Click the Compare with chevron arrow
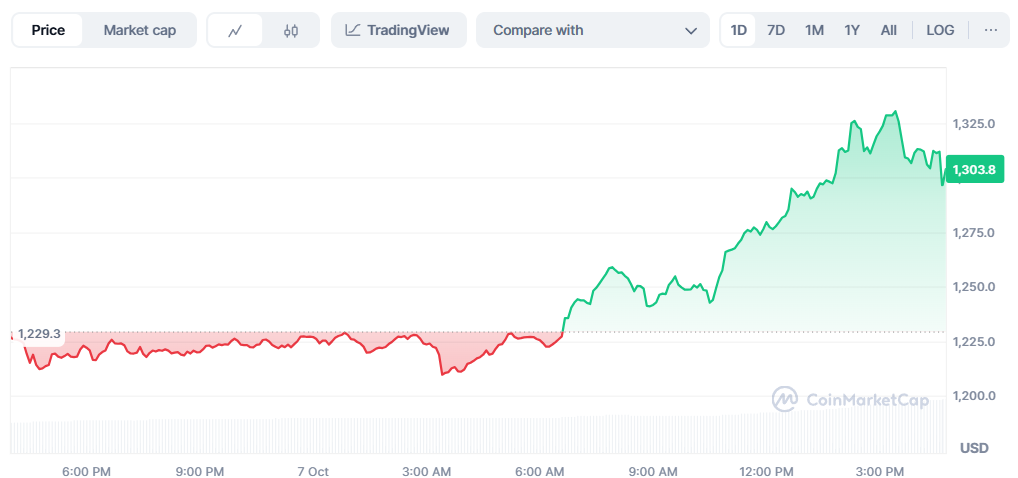Viewport: 1018px width, 478px height. (690, 30)
